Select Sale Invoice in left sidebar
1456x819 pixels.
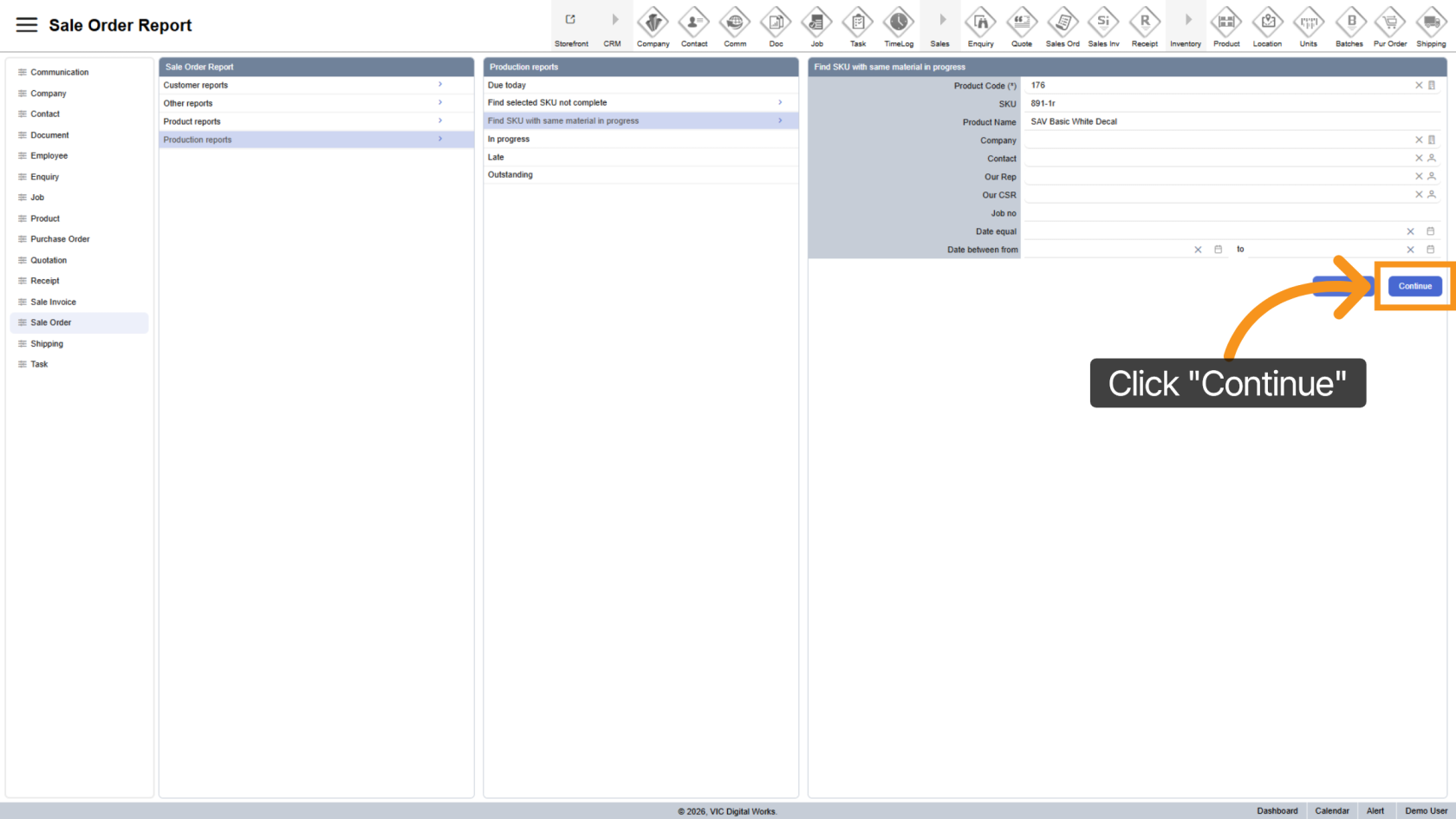79,302
